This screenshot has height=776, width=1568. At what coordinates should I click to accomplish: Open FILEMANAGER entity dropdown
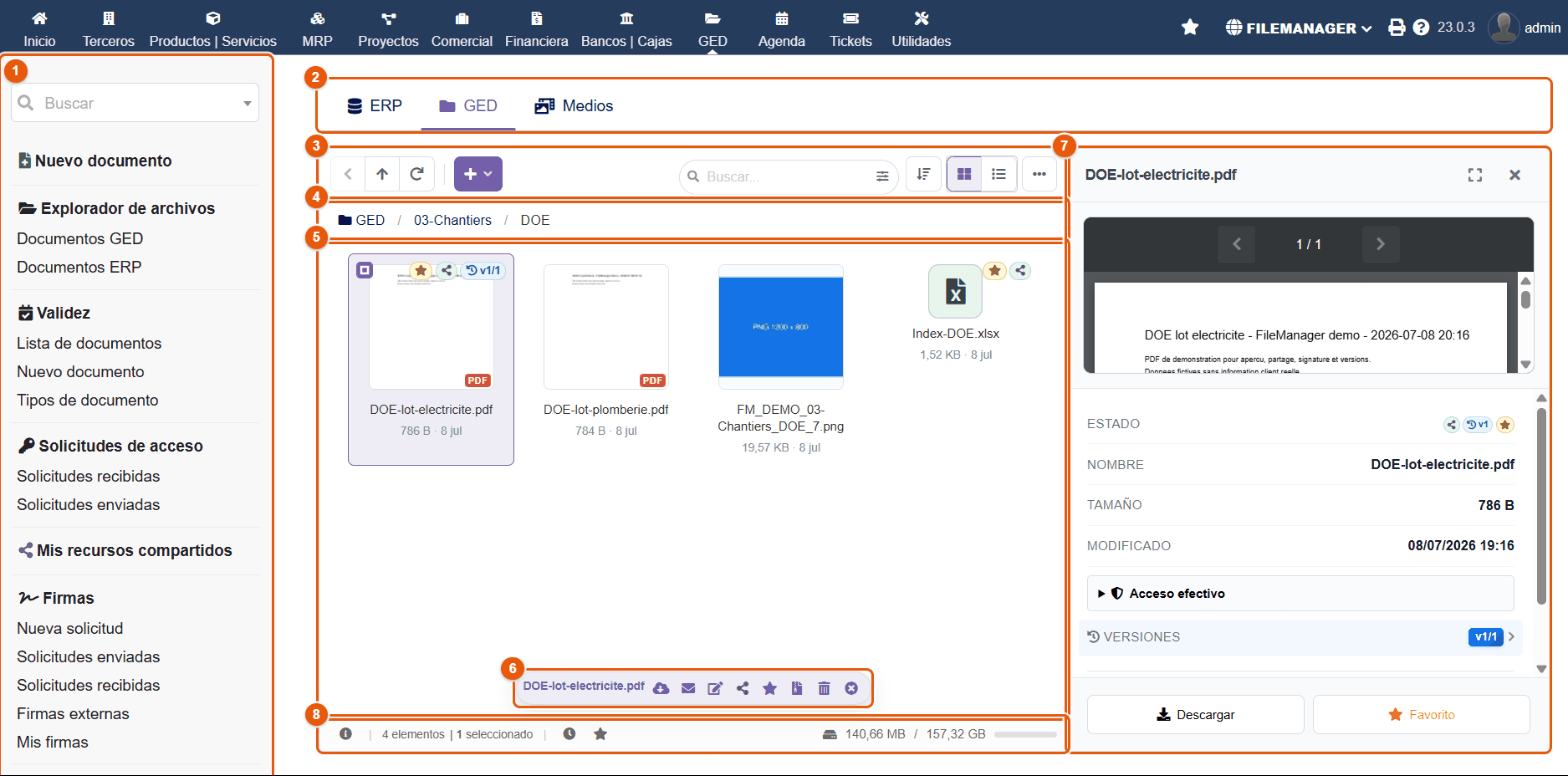(1298, 28)
